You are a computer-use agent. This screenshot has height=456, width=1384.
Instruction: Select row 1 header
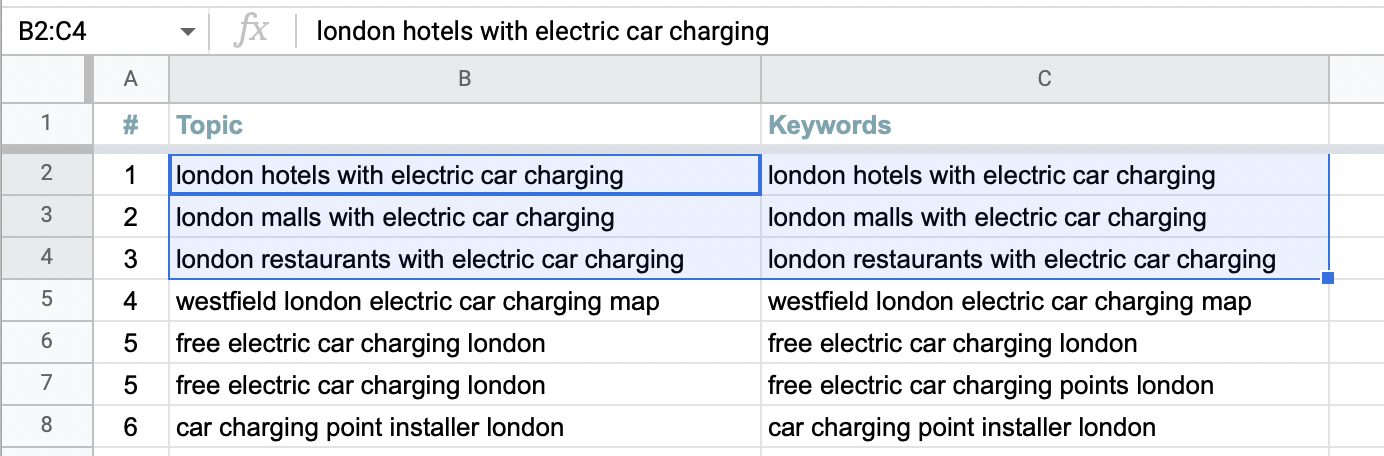[x=46, y=124]
